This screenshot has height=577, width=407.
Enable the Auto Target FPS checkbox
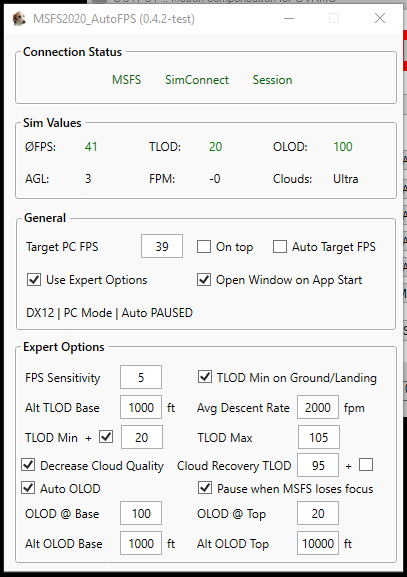coord(280,247)
